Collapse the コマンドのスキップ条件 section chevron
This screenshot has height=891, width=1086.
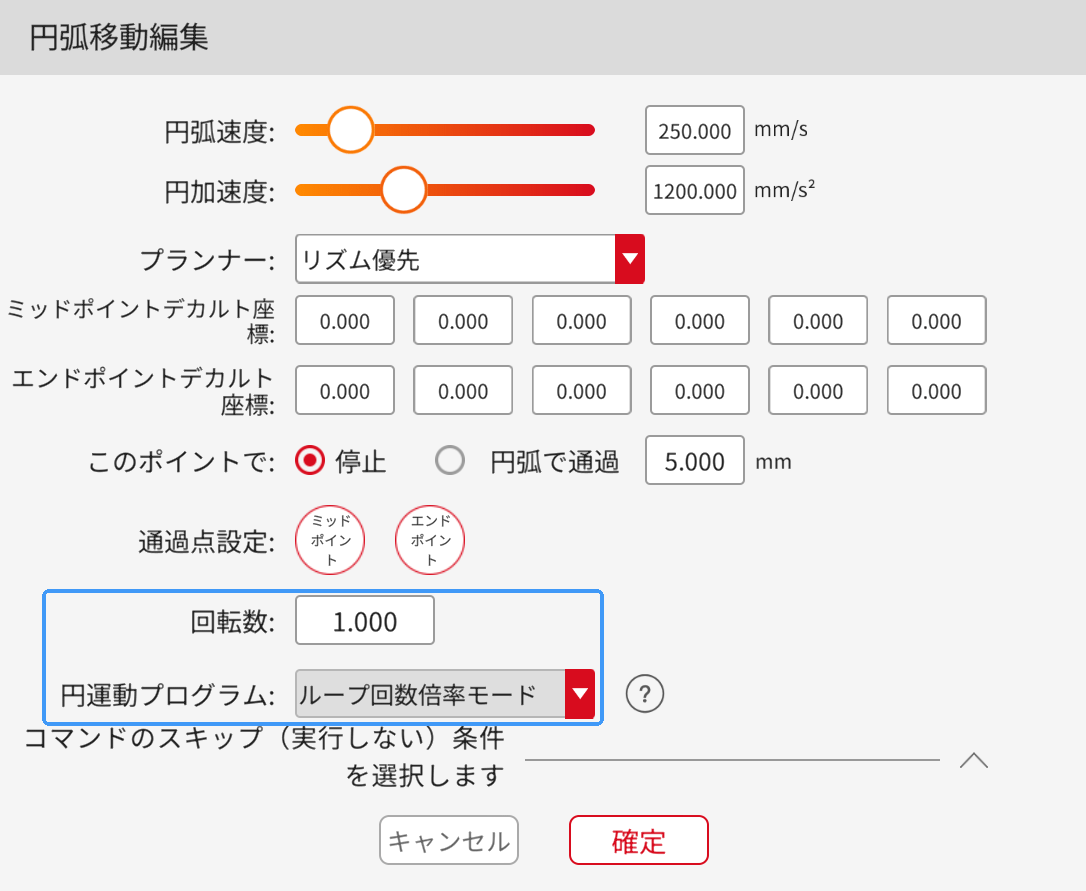(x=973, y=761)
